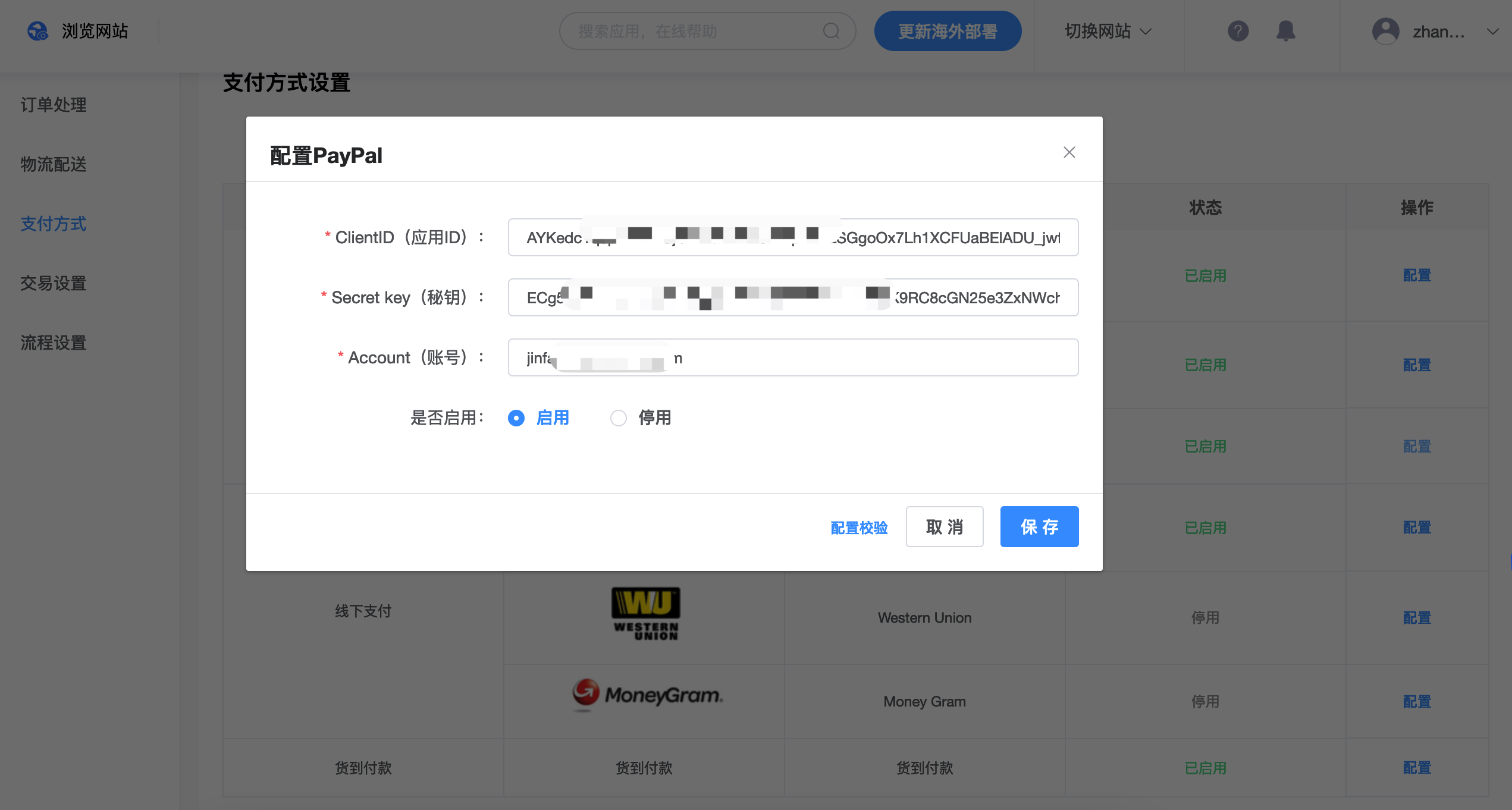The image size is (1512, 810).
Task: Click 停用 status in Western Union row
Action: point(1205,618)
